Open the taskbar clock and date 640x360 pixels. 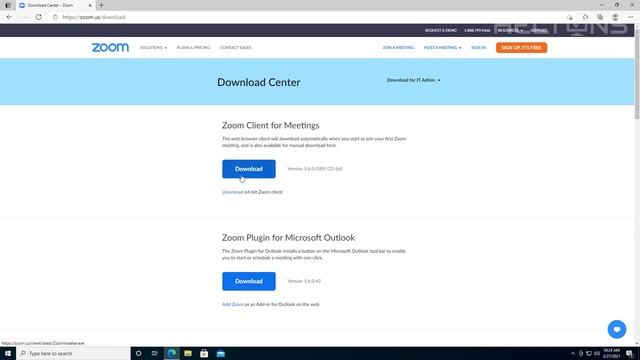coord(611,353)
